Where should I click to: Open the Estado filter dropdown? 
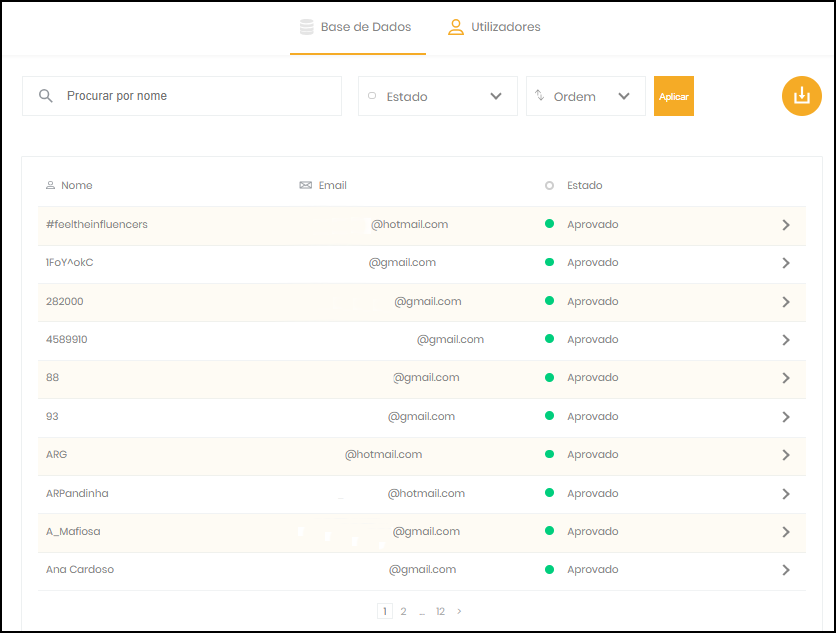coord(437,96)
